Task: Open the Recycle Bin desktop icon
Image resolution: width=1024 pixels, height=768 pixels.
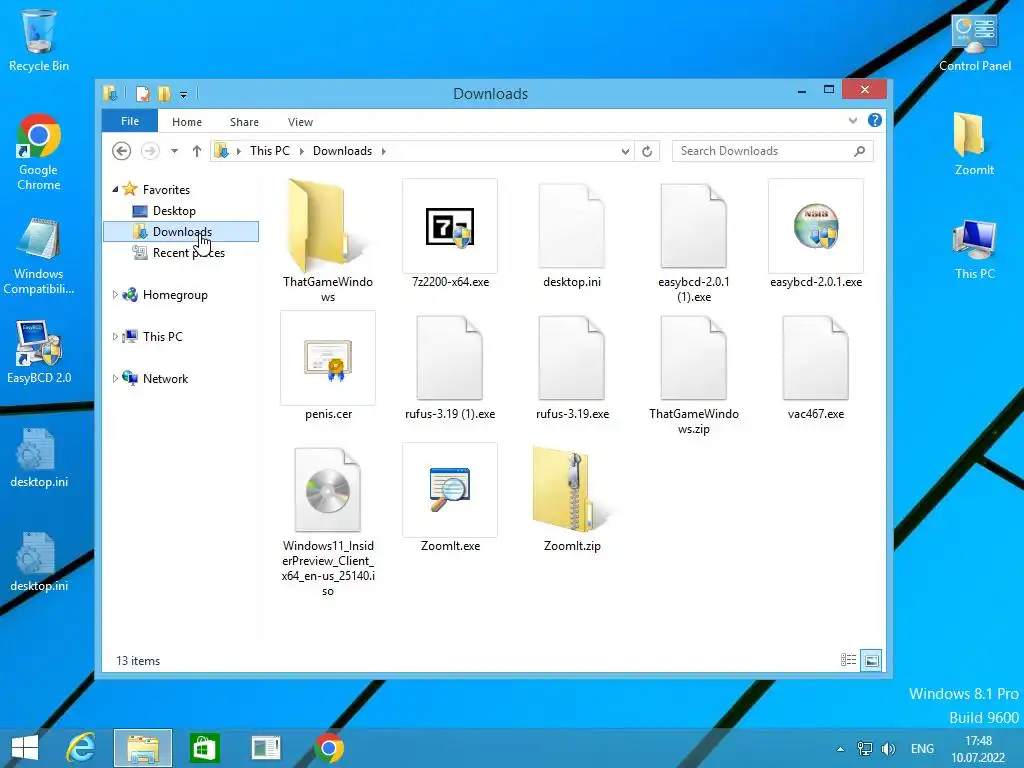Action: pos(39,40)
